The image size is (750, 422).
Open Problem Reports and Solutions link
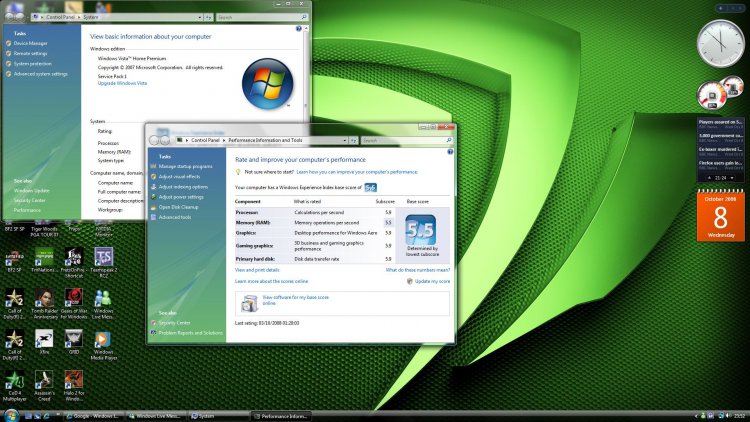click(x=190, y=333)
